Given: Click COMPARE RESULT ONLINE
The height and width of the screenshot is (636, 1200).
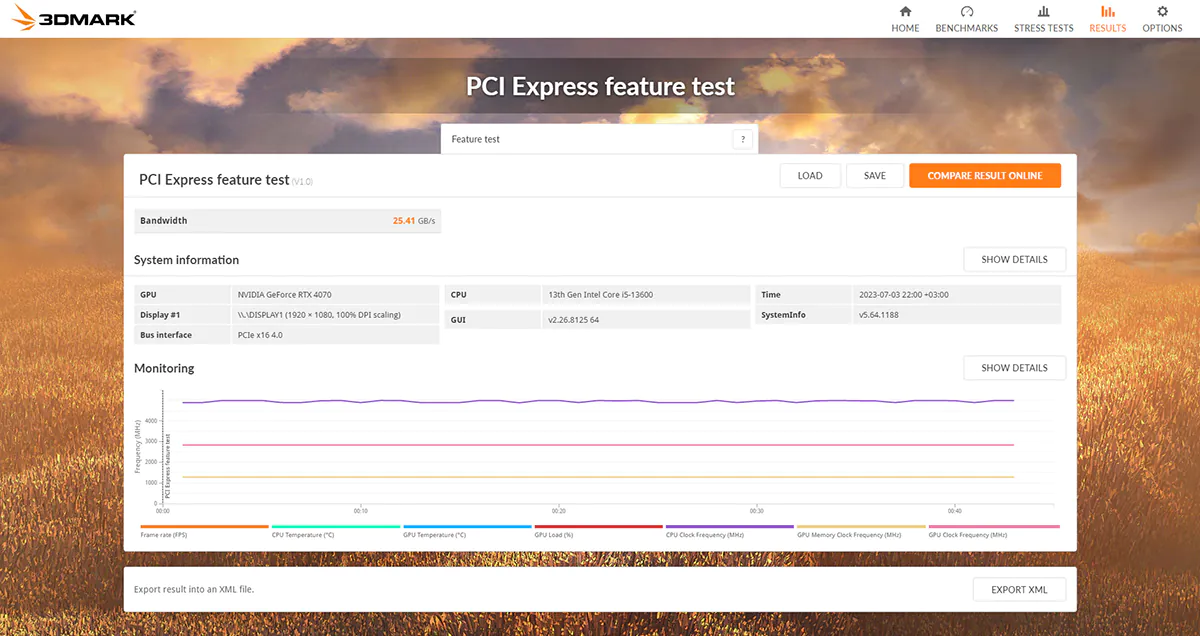Looking at the screenshot, I should (x=985, y=176).
